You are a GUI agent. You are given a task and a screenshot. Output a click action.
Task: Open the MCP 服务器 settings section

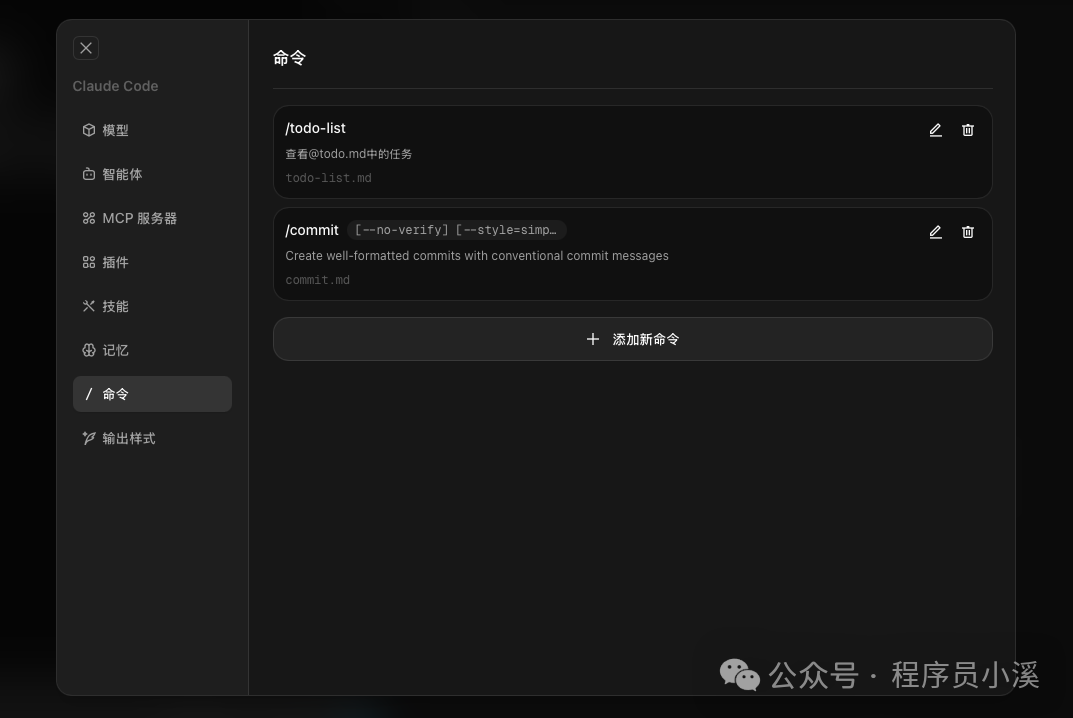[152, 218]
